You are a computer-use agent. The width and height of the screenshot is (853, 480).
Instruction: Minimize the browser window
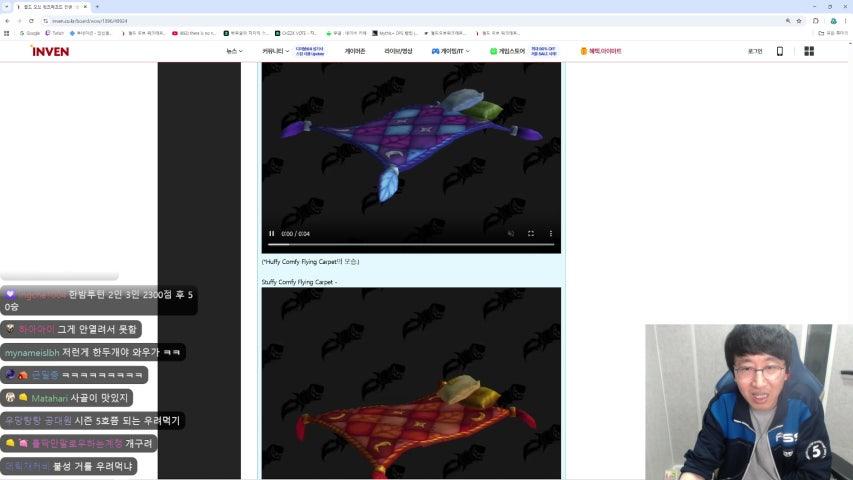814,7
